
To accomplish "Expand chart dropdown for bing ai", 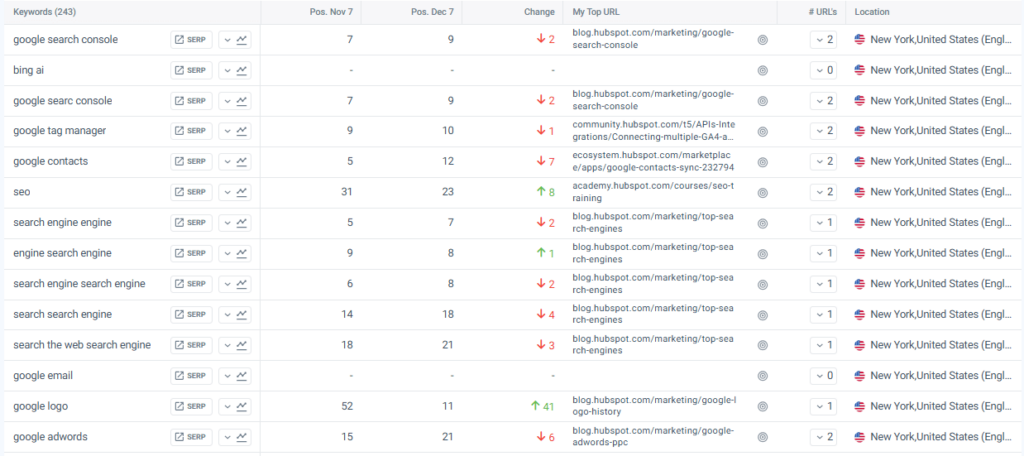I will [235, 71].
